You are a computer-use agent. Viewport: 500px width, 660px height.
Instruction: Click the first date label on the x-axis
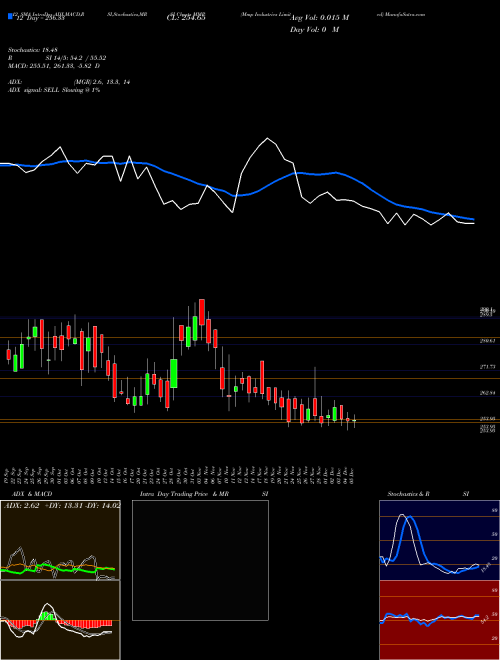click(8, 475)
